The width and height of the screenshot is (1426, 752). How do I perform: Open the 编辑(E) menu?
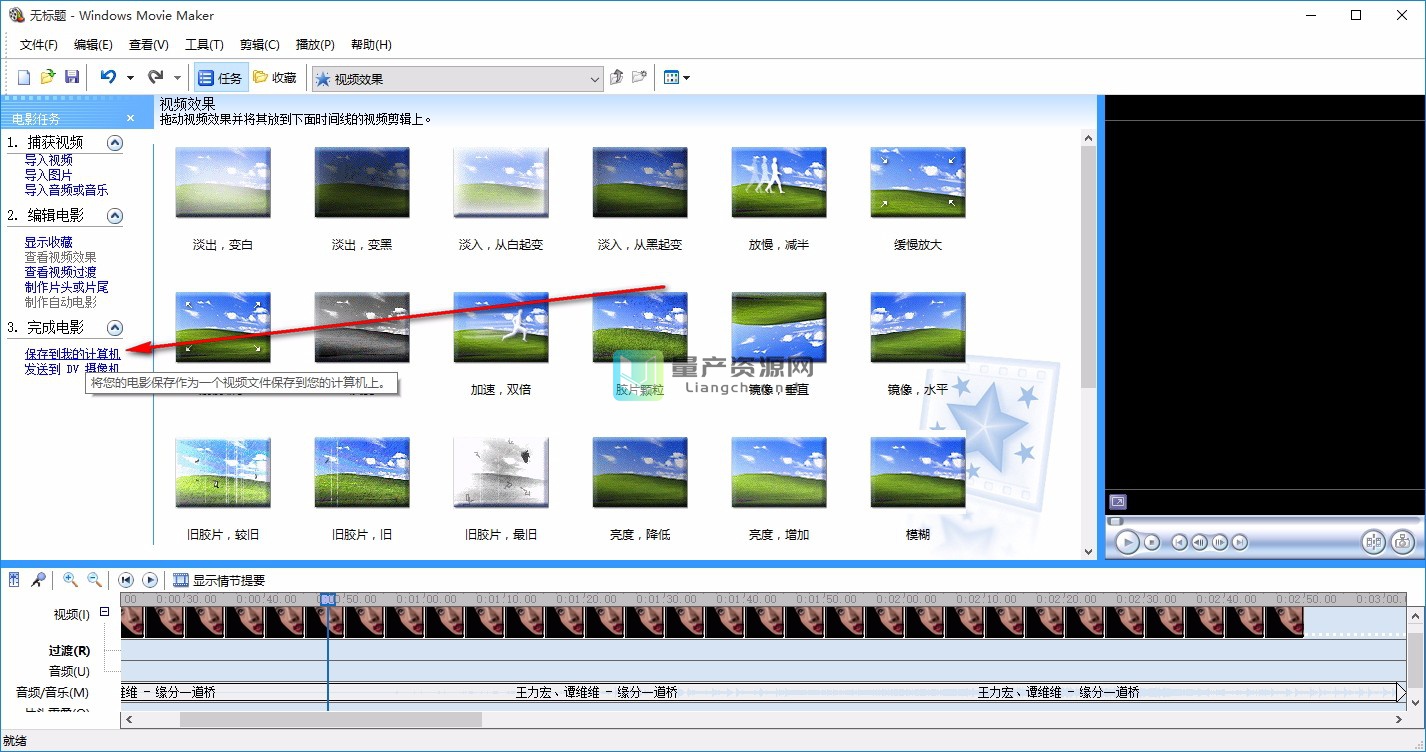93,45
